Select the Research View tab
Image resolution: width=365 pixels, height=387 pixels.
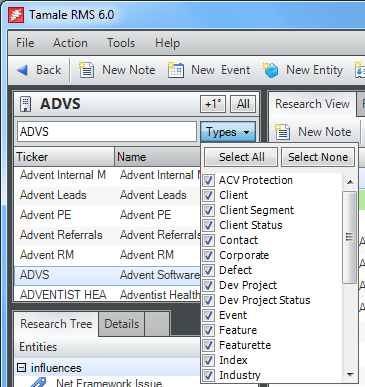(312, 104)
